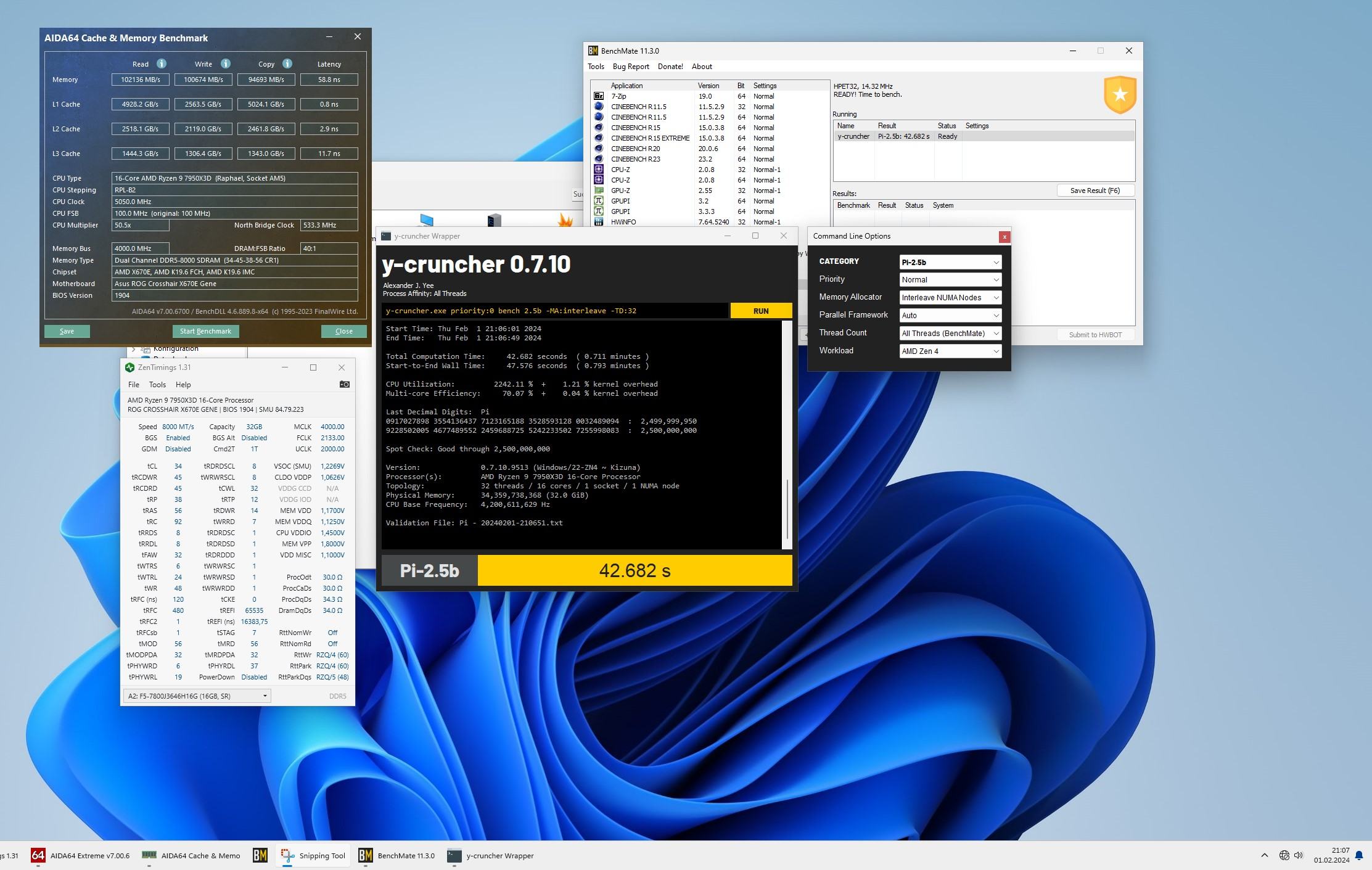The width and height of the screenshot is (1372, 870).
Task: Open the Bug Report menu in BenchMate
Action: tap(631, 67)
